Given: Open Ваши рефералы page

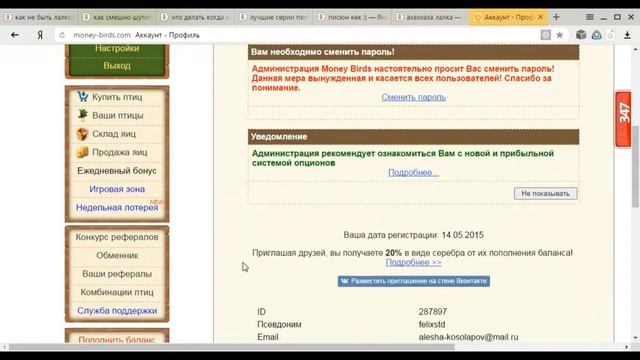Looking at the screenshot, I should [117, 273].
